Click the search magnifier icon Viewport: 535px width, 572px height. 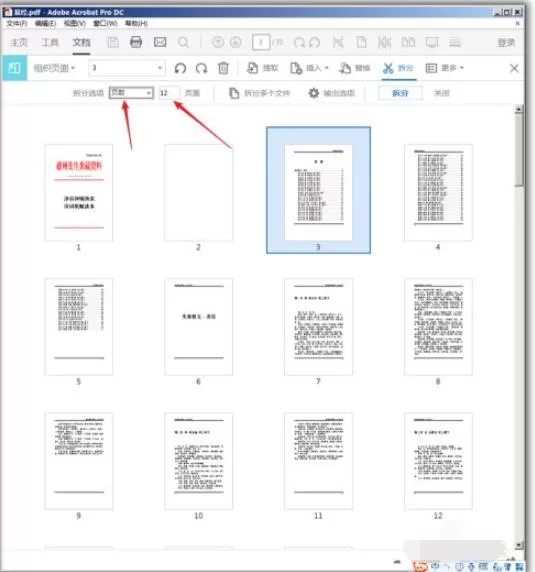point(183,43)
